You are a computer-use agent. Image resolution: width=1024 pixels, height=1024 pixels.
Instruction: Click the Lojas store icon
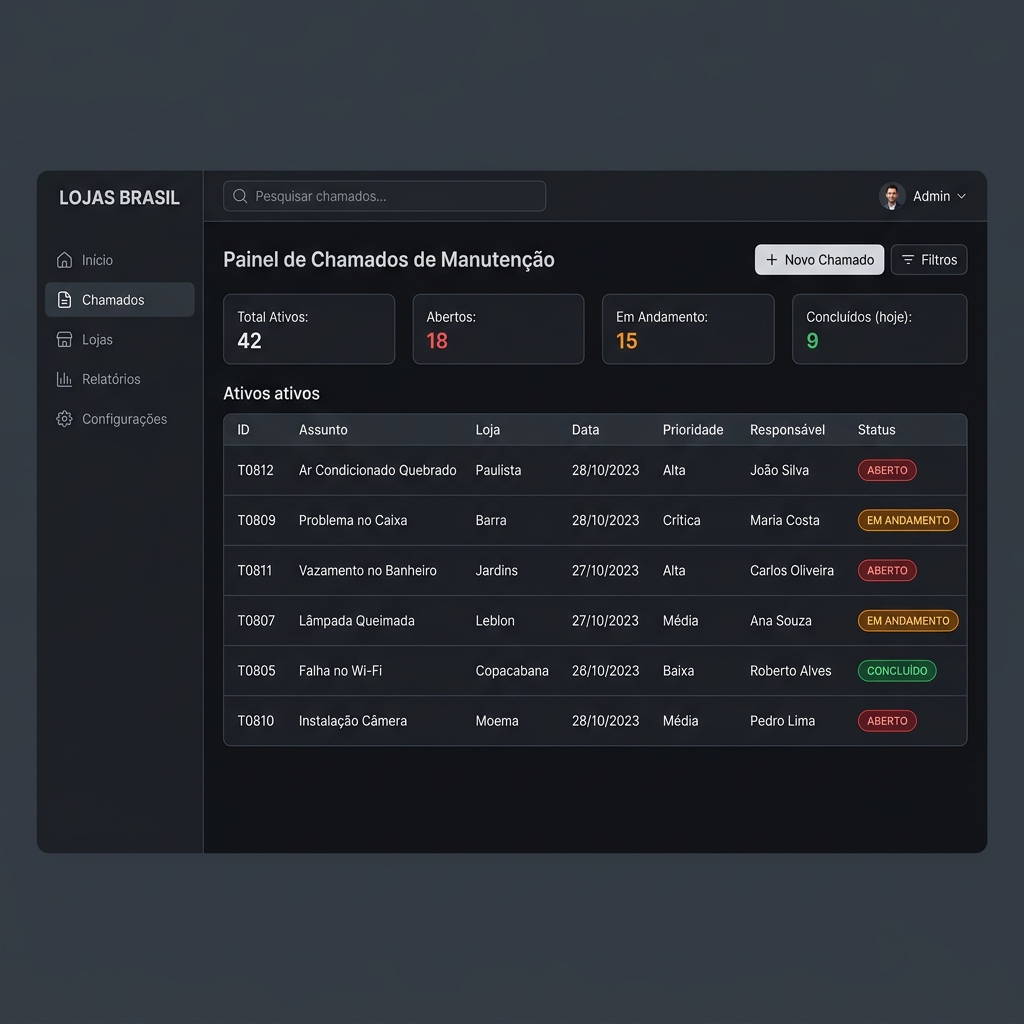(64, 340)
